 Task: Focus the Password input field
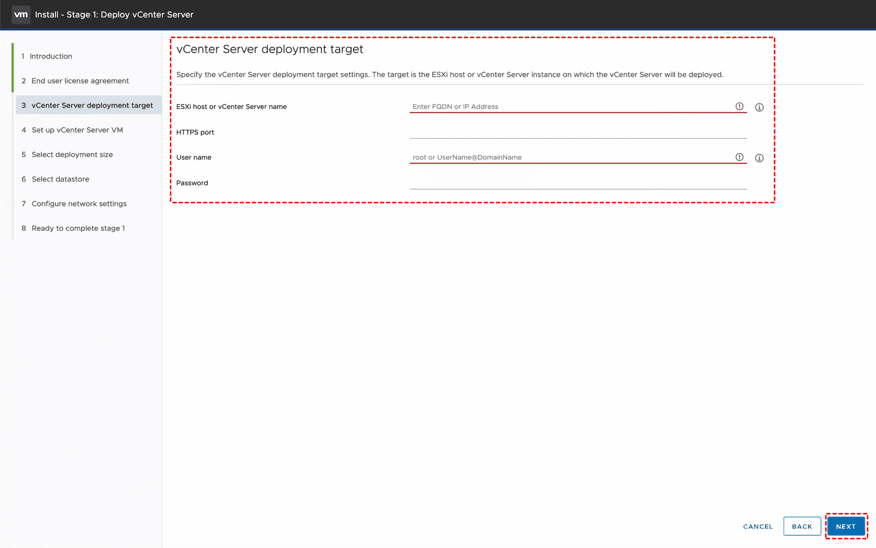point(578,183)
